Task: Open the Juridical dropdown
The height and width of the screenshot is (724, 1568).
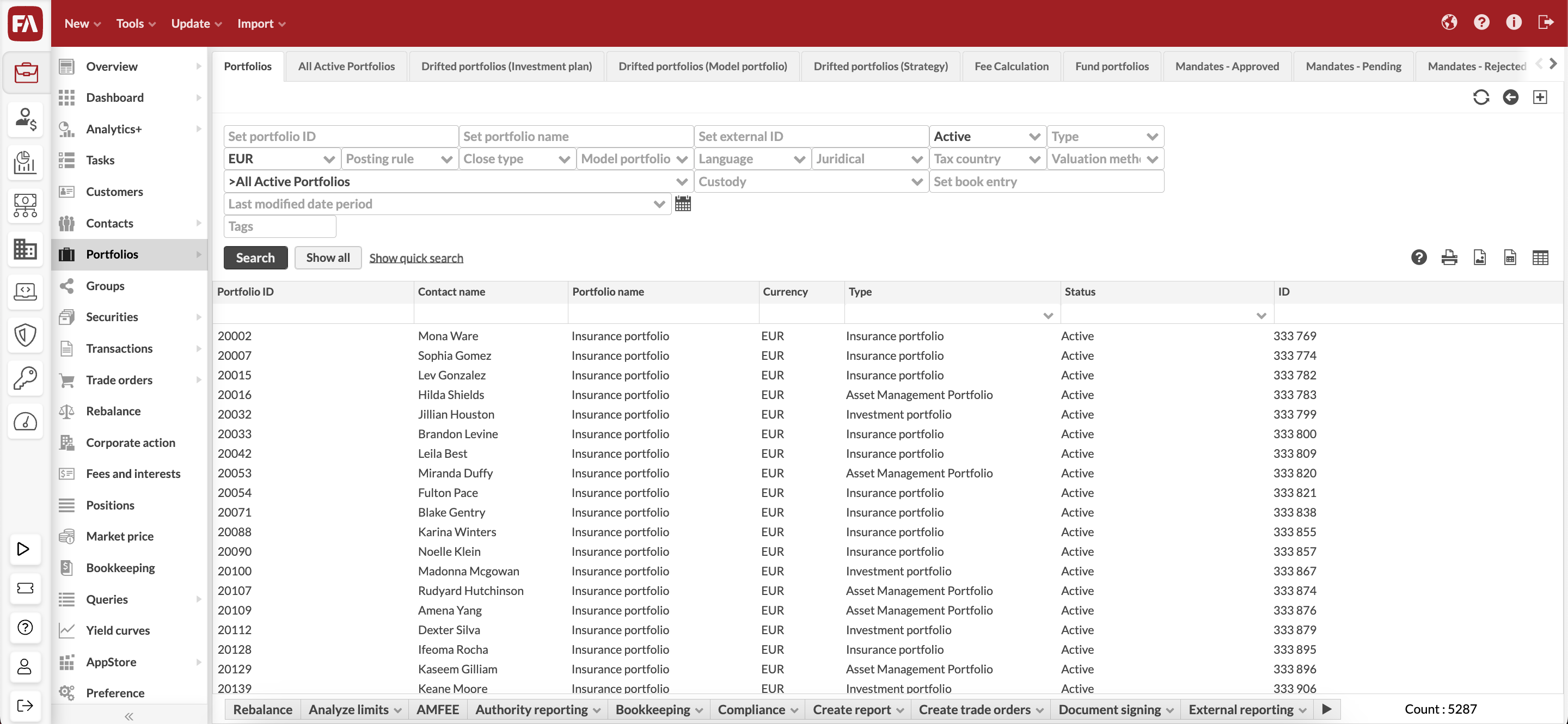Action: pyautogui.click(x=870, y=159)
